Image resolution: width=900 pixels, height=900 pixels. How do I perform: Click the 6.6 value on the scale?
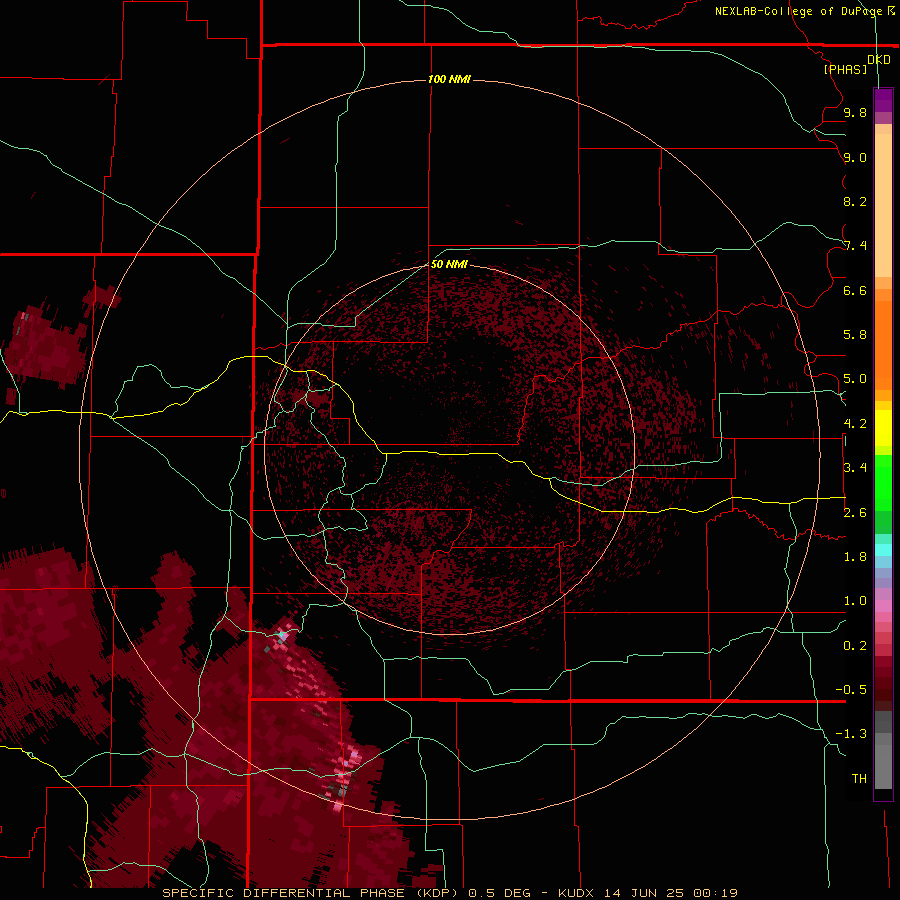pyautogui.click(x=855, y=290)
